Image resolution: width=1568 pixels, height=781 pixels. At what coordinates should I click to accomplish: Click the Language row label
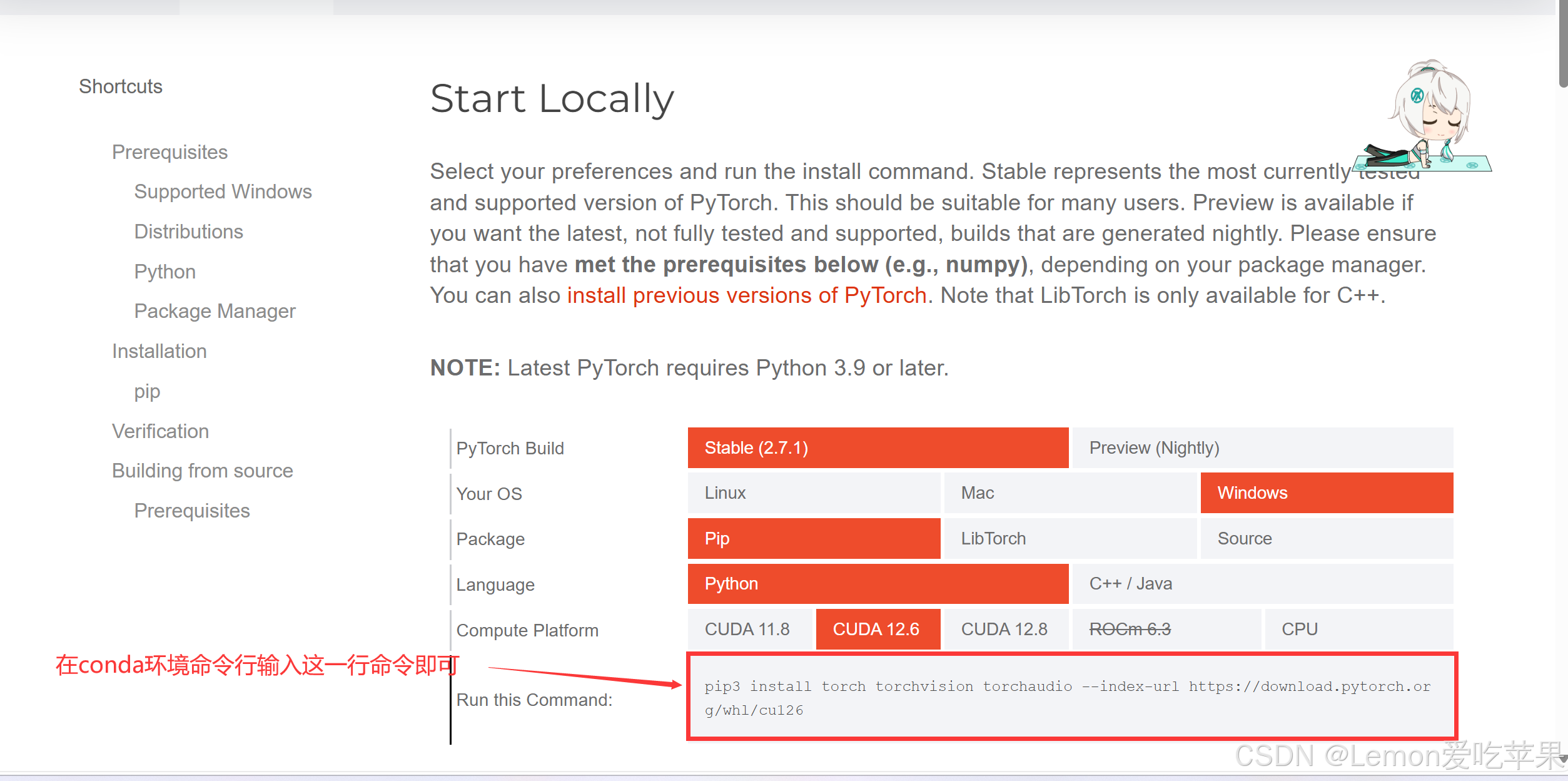pyautogui.click(x=495, y=585)
